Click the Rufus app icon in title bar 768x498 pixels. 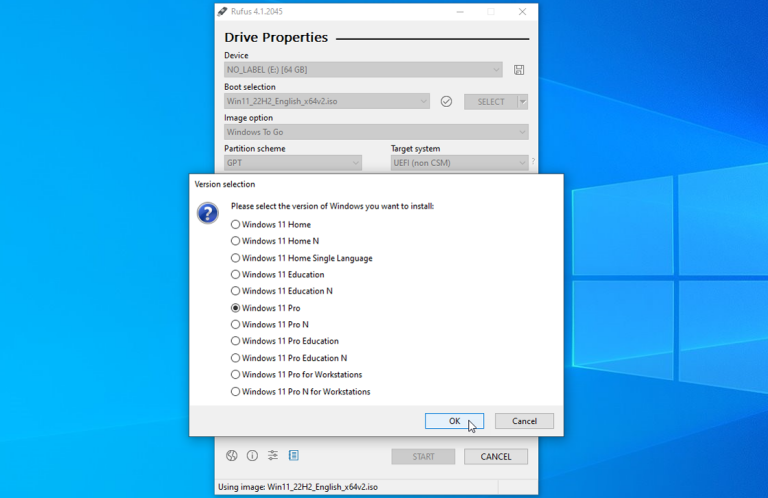click(222, 11)
